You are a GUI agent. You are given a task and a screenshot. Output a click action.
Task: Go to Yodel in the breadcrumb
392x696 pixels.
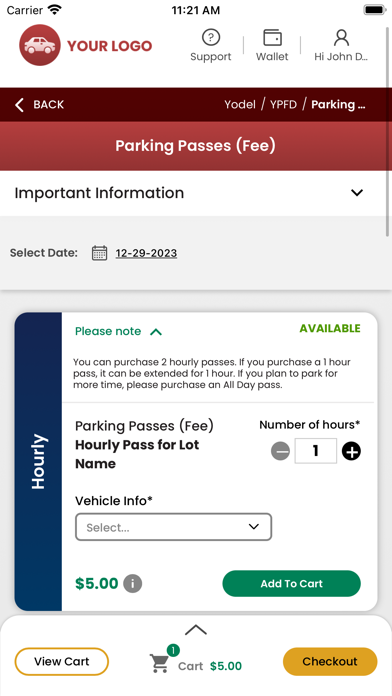point(240,105)
